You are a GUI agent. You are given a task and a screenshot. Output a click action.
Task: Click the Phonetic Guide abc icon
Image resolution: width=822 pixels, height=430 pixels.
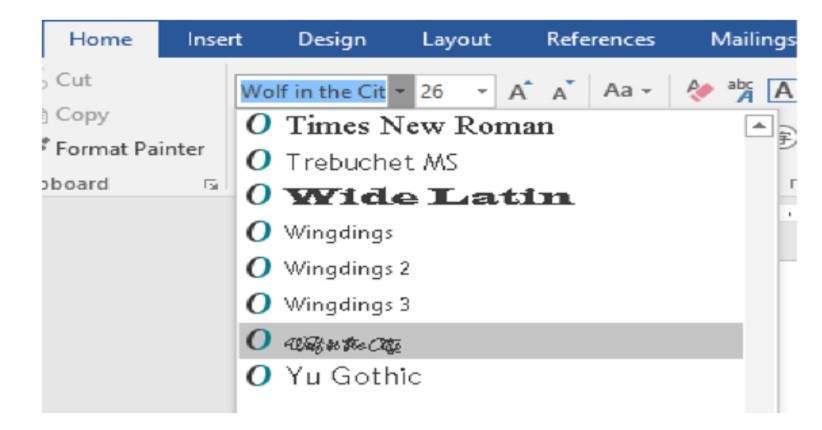coord(741,92)
